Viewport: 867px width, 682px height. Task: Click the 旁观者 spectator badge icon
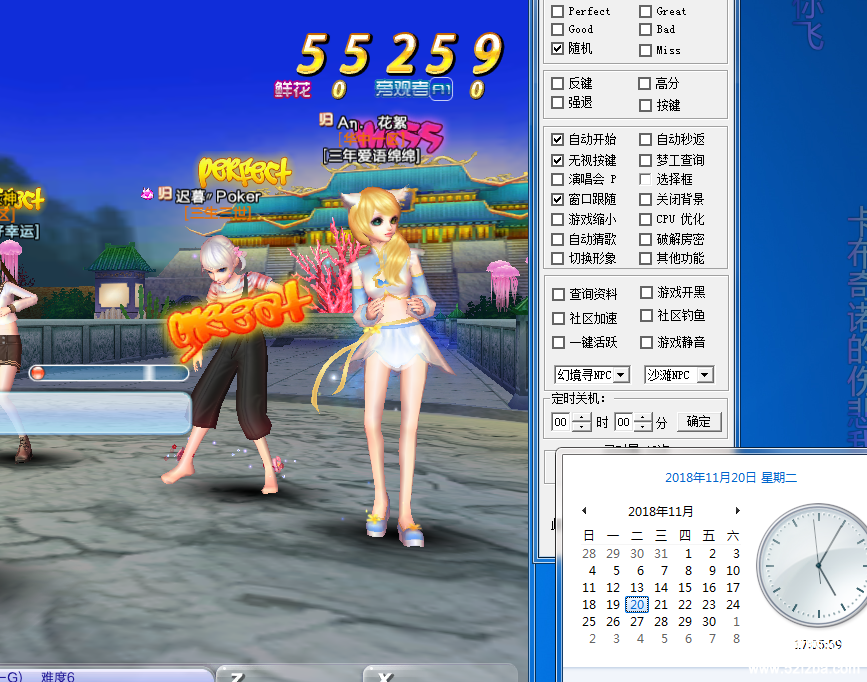coord(442,90)
